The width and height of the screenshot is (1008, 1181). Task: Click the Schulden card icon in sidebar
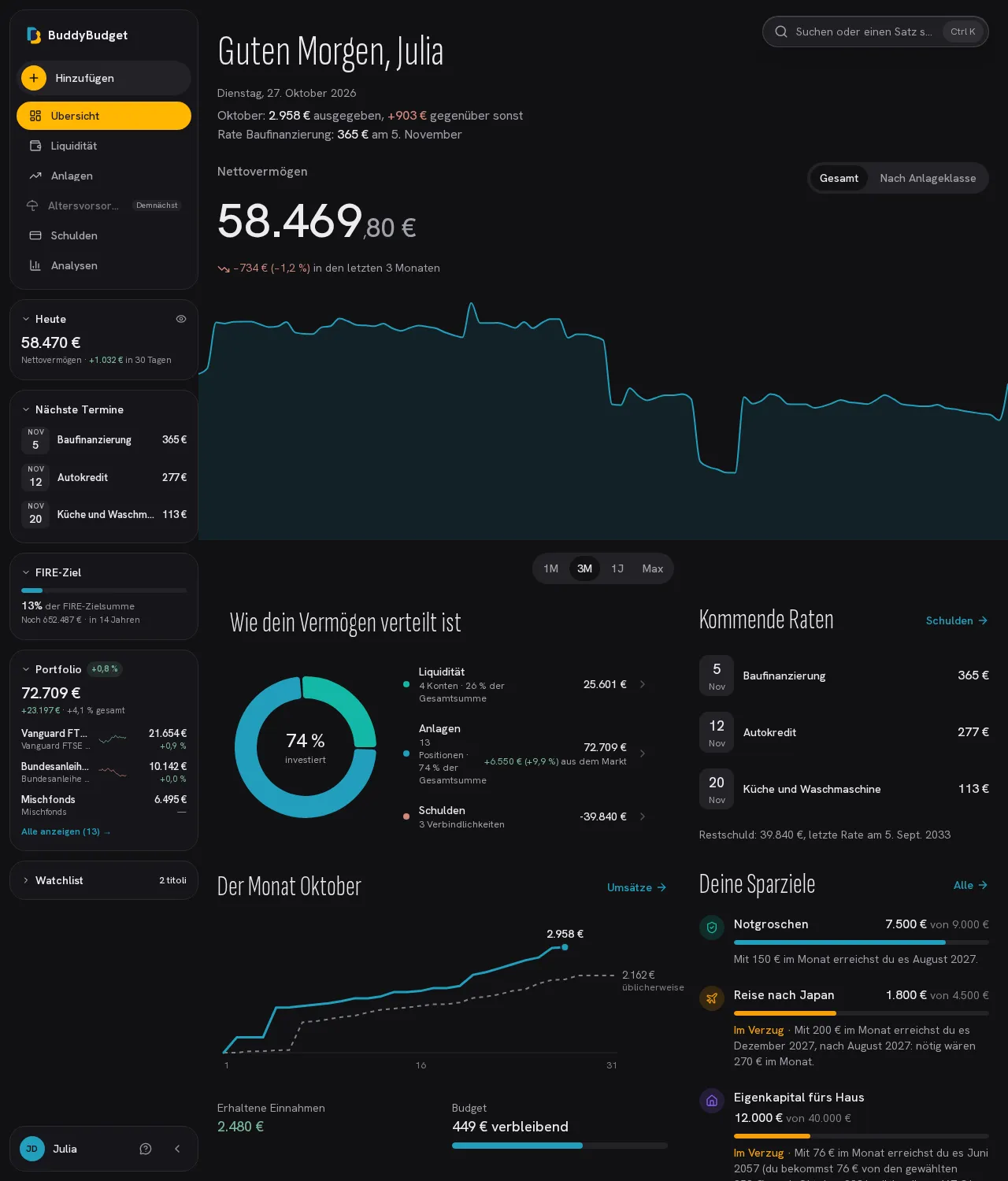tap(35, 235)
